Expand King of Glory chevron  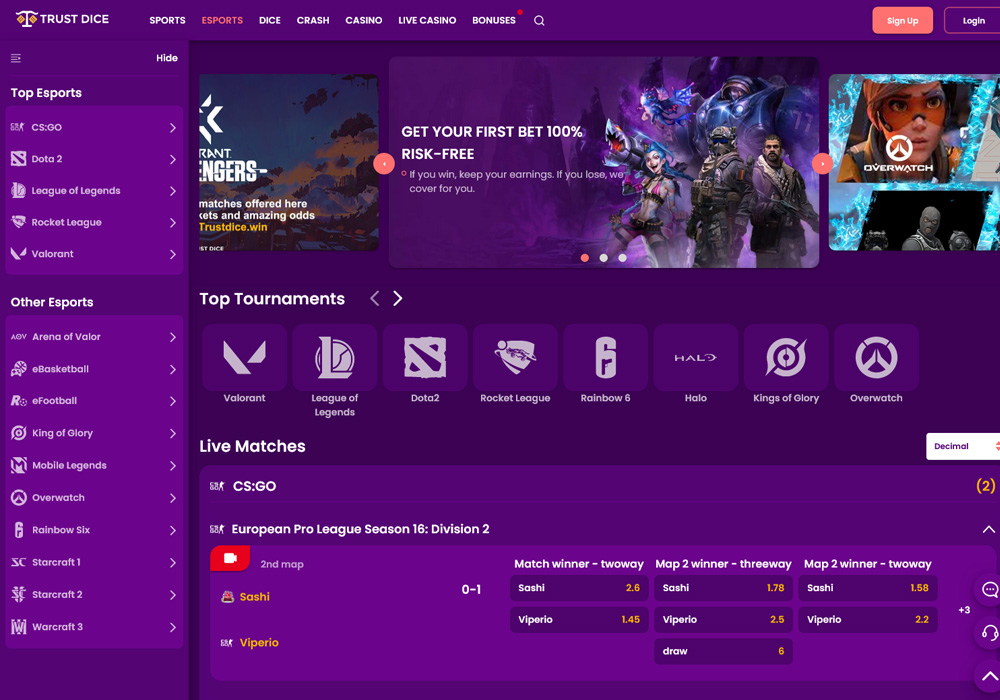coord(173,434)
